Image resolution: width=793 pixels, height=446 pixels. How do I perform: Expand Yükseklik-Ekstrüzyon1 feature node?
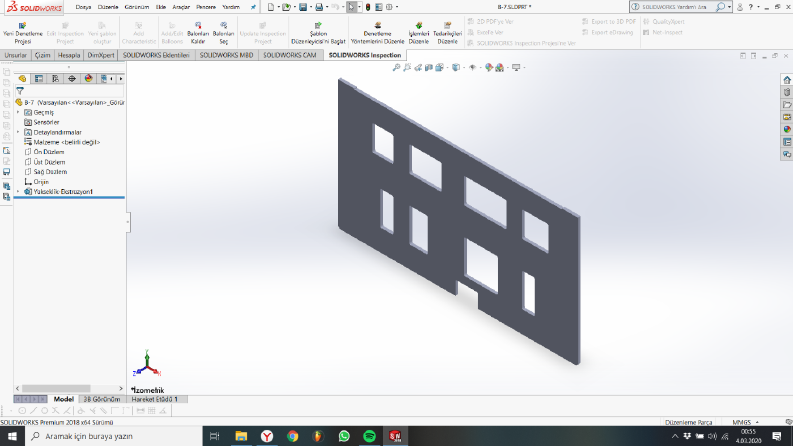[19, 192]
